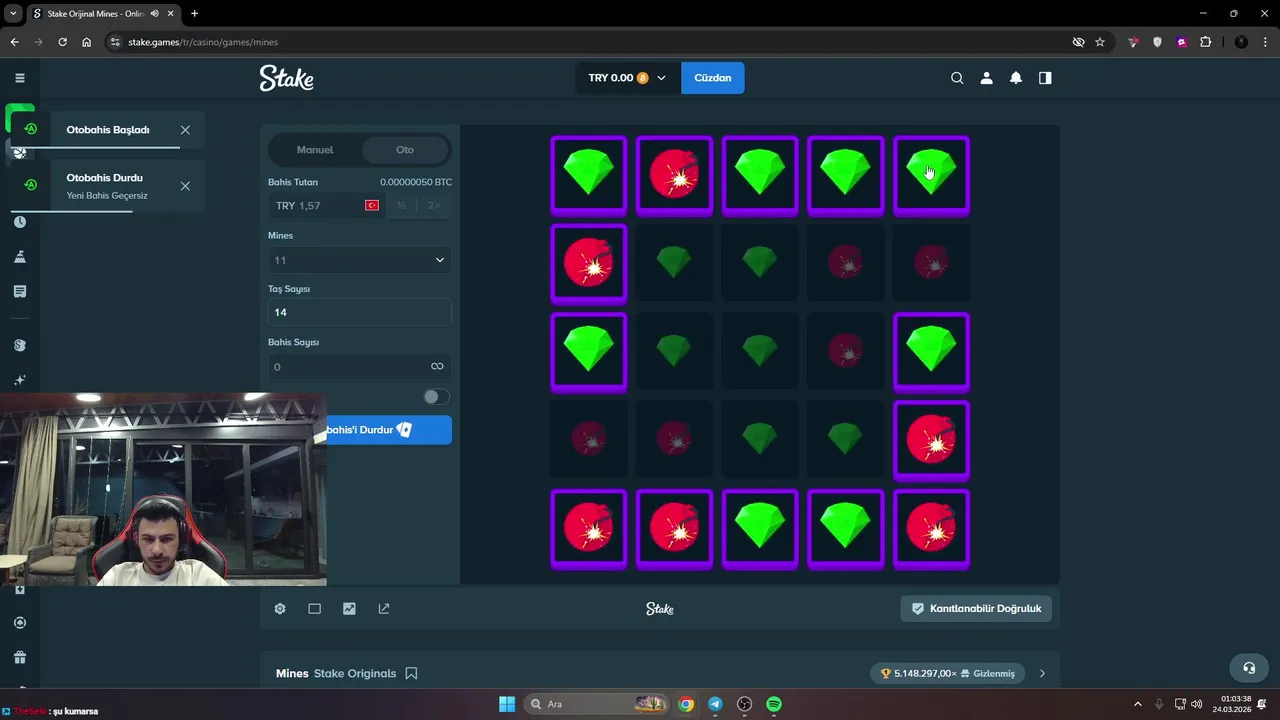Open Spotify from the taskbar
The height and width of the screenshot is (720, 1280).
(774, 704)
